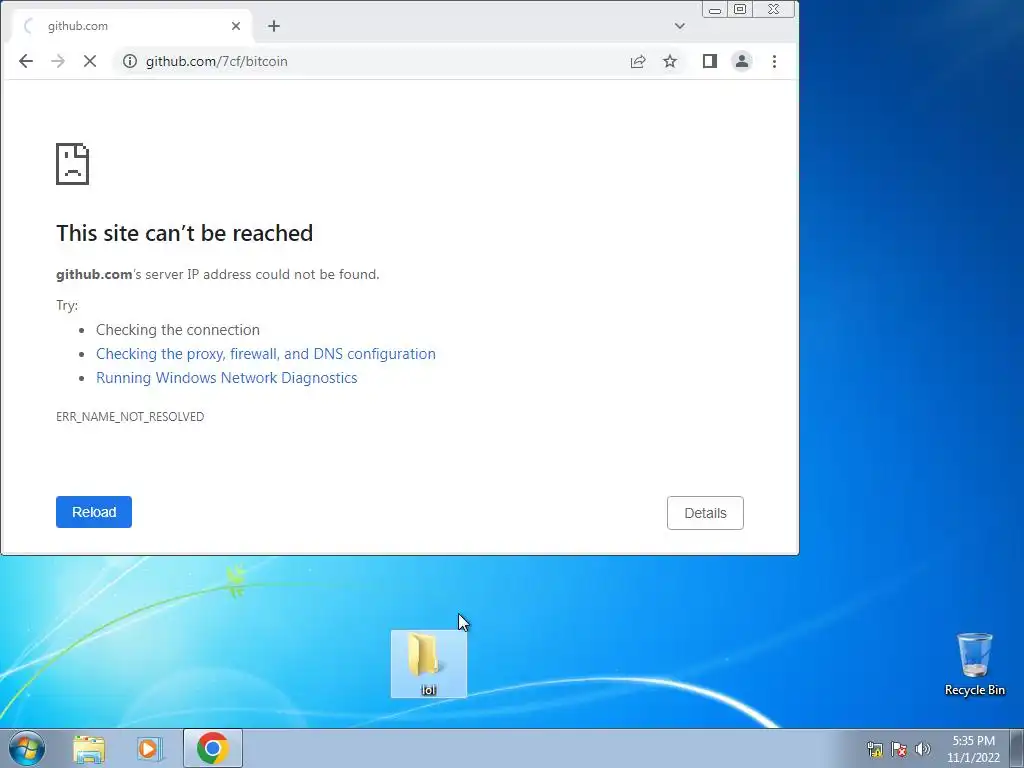Open the Chrome side panel icon

click(x=710, y=61)
